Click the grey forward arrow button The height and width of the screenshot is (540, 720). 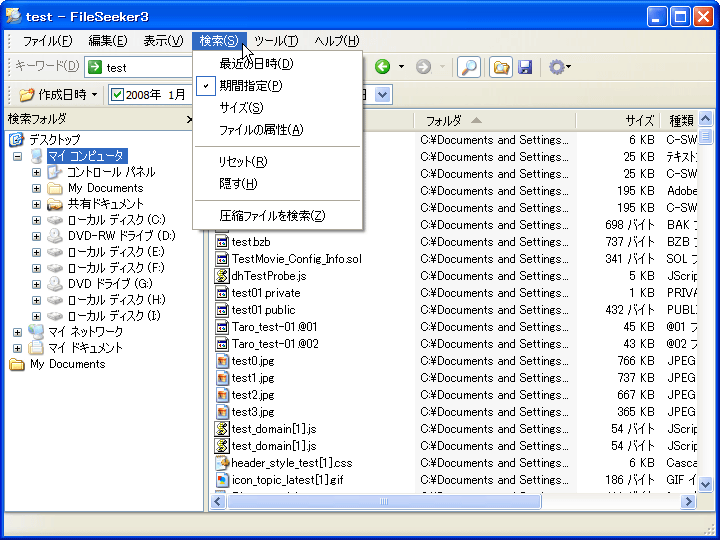423,67
